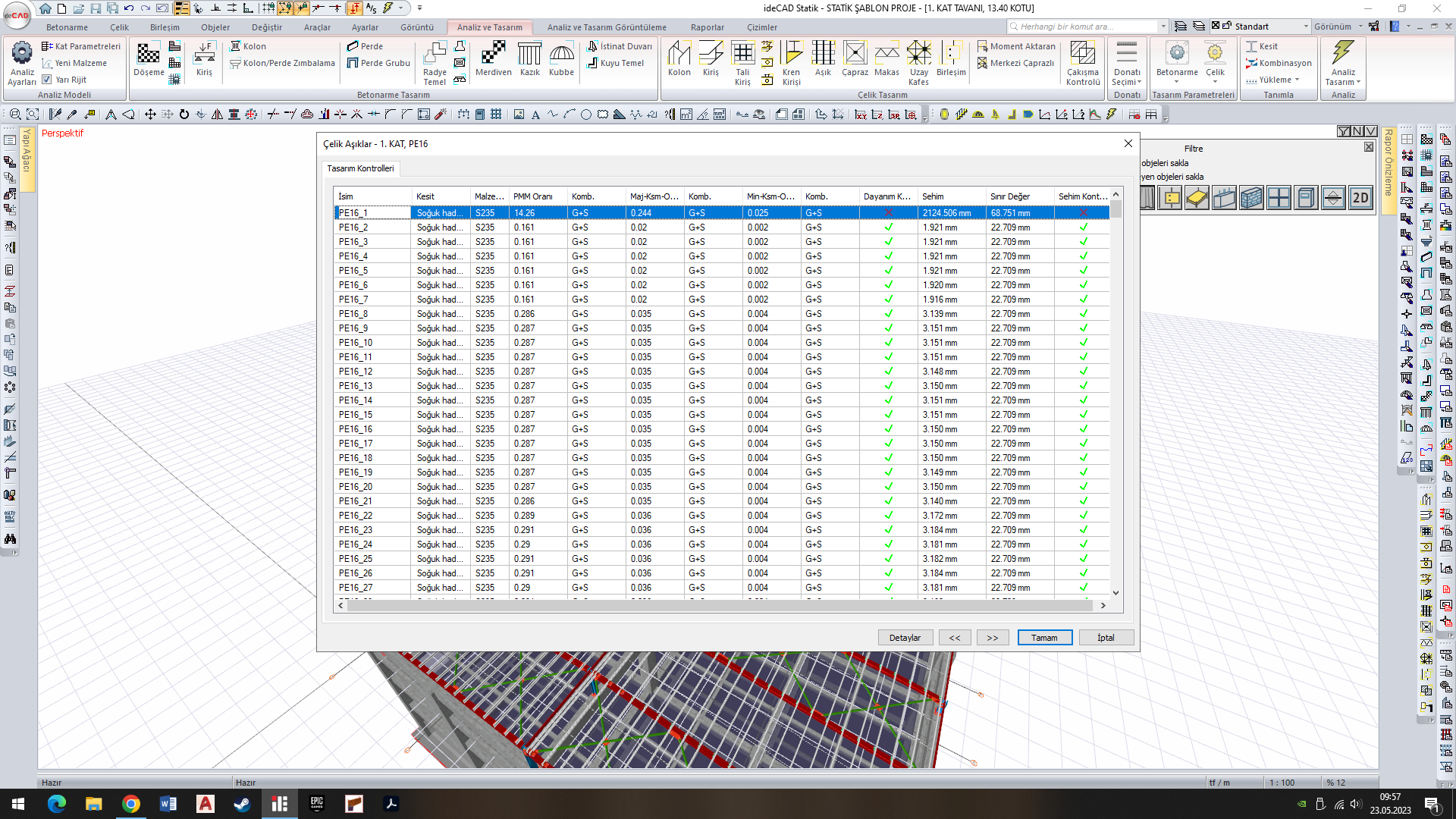Open the Çelik ribbon tab
The height and width of the screenshot is (819, 1456).
click(119, 27)
